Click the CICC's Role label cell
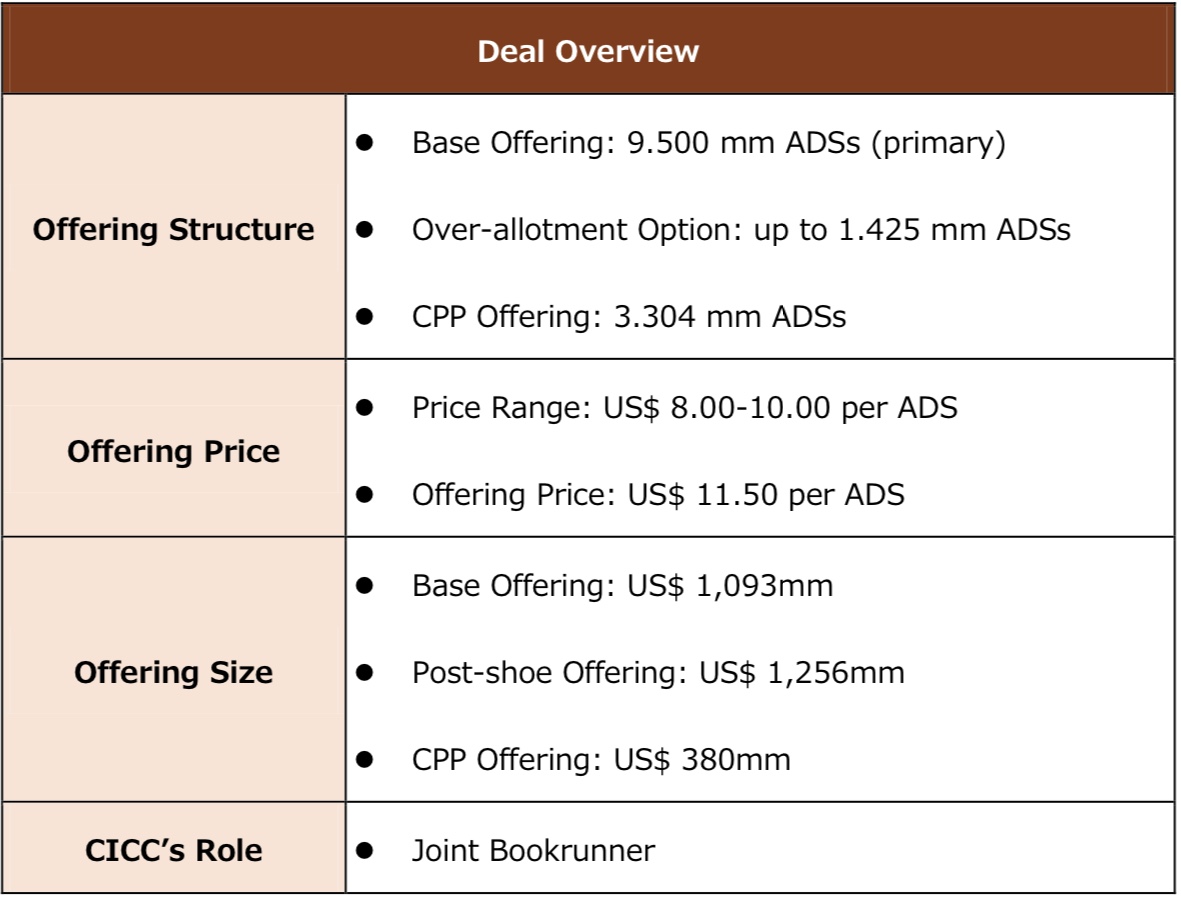This screenshot has height=899, width=1181. pos(173,850)
